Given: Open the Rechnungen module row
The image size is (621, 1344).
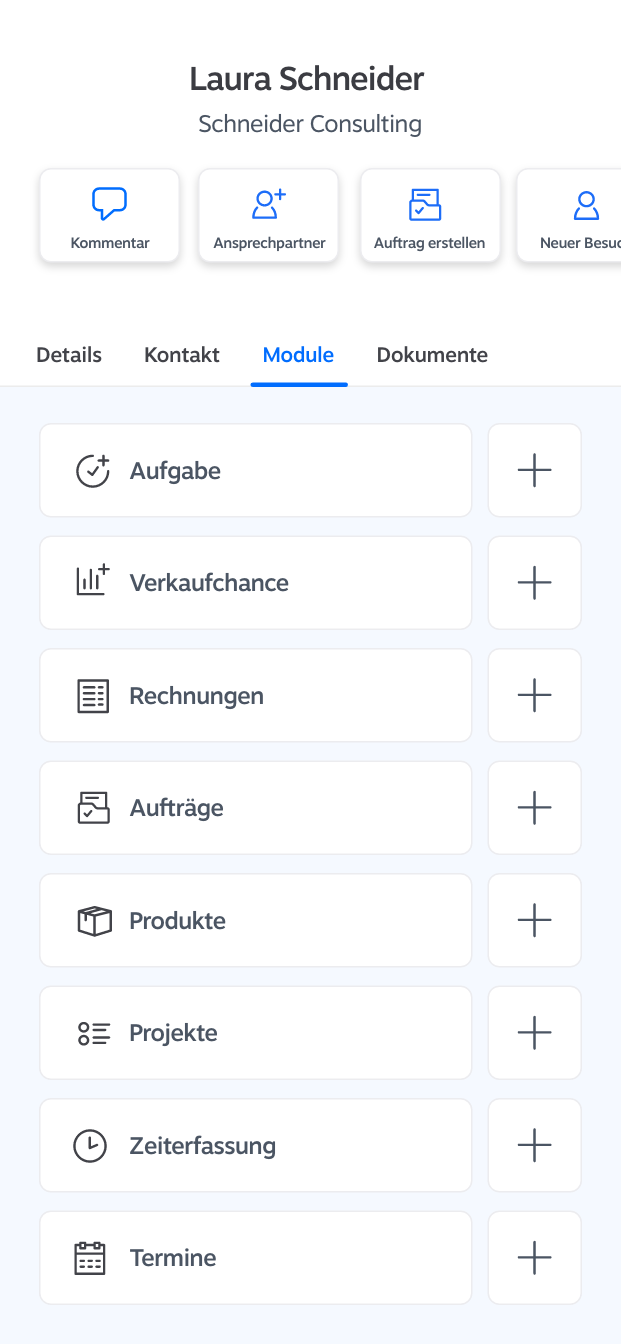Looking at the screenshot, I should point(255,695).
